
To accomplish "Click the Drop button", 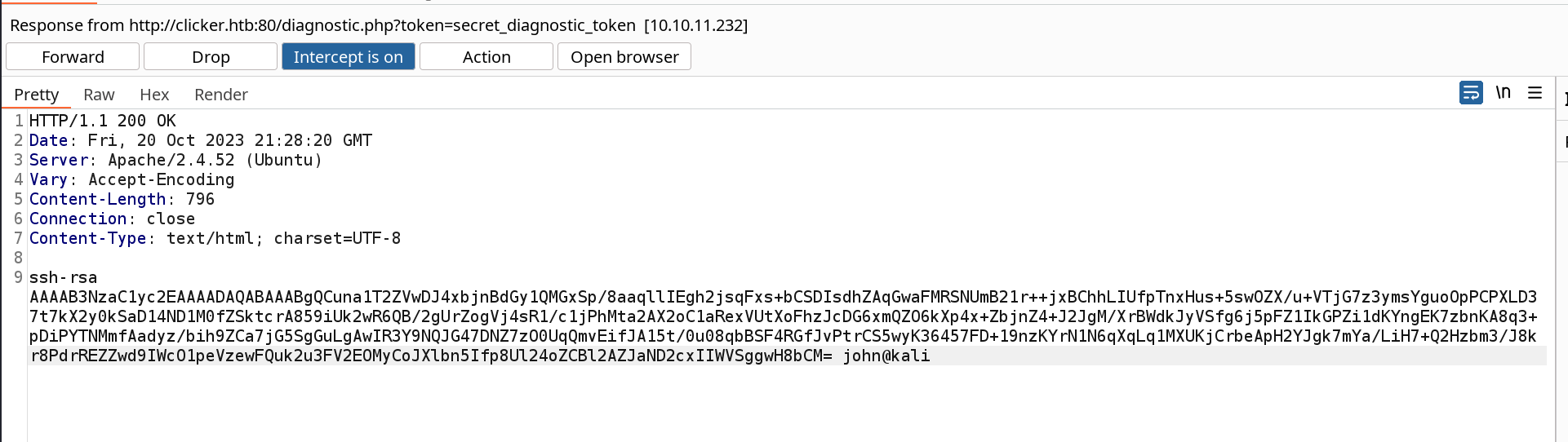I will 211,57.
